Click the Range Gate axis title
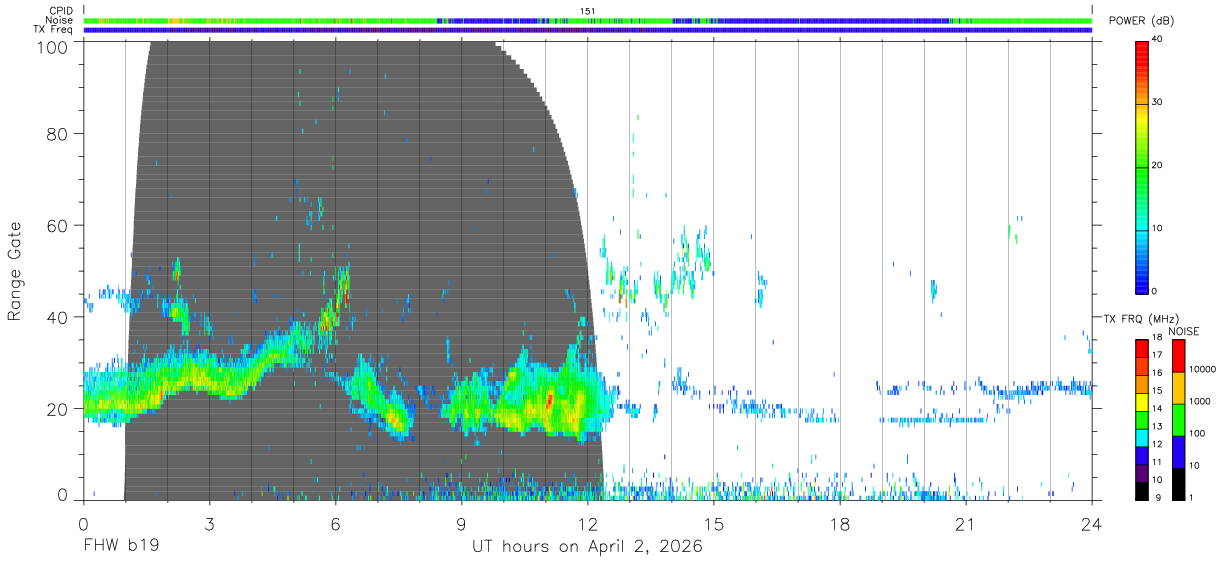1228x567 pixels. tap(15, 271)
